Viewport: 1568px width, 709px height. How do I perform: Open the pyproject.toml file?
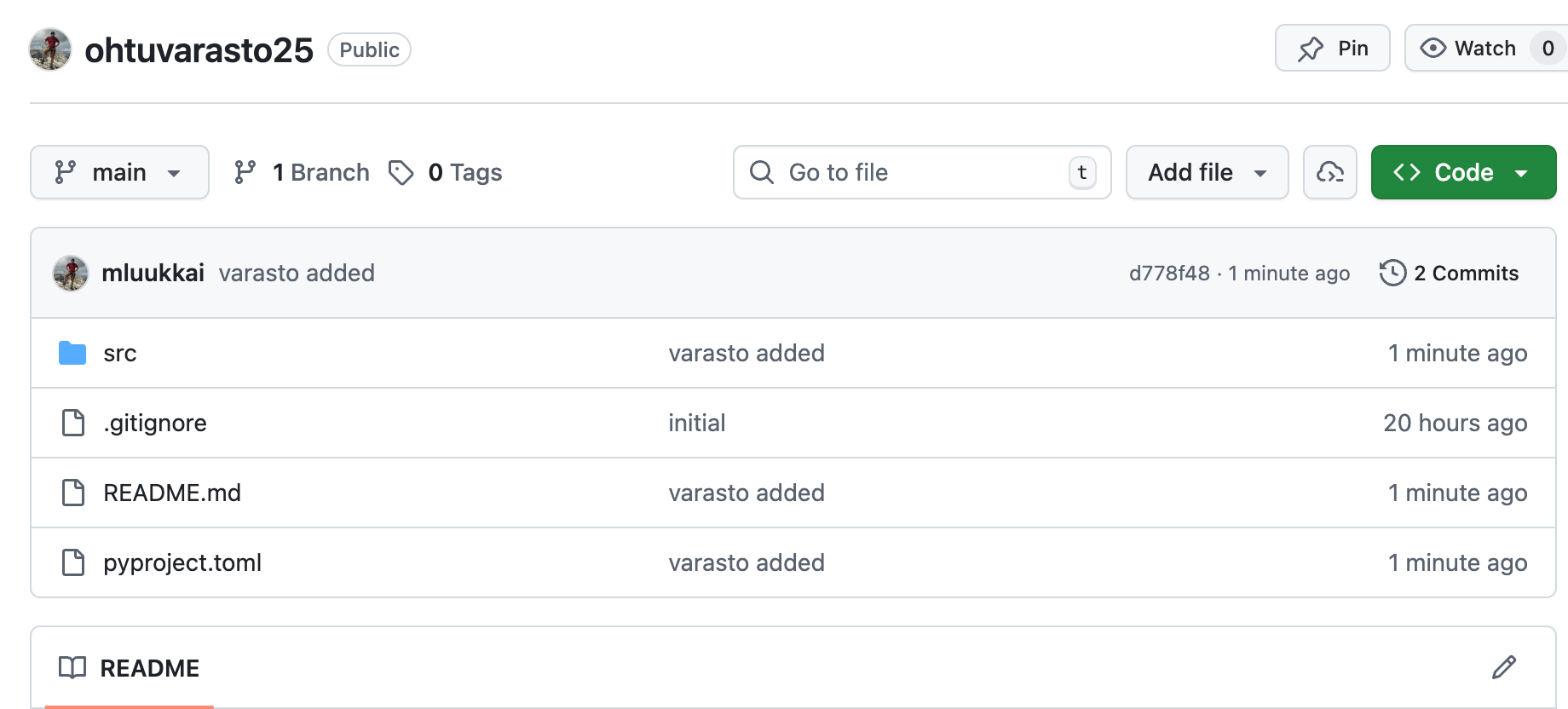click(x=182, y=562)
